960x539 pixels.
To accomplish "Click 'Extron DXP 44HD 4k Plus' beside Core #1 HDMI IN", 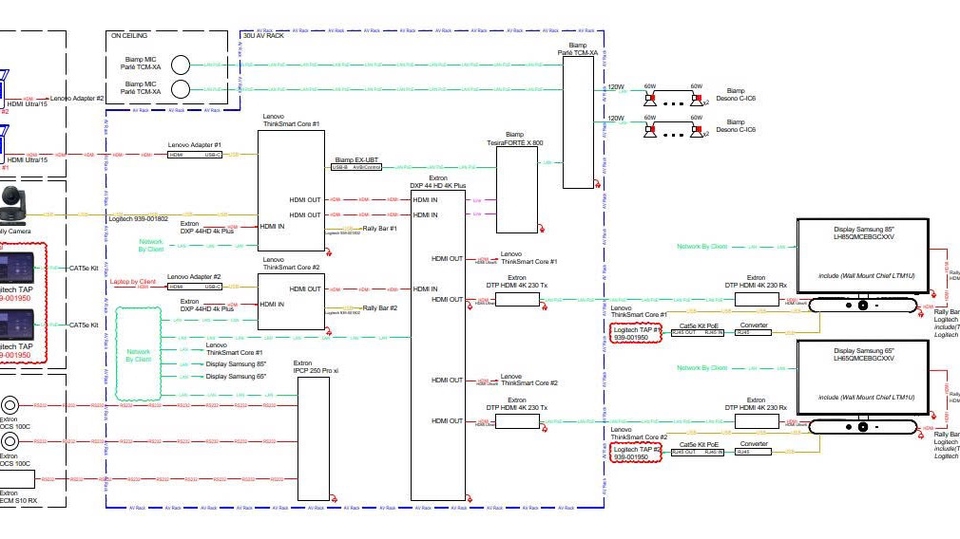I will coord(207,227).
